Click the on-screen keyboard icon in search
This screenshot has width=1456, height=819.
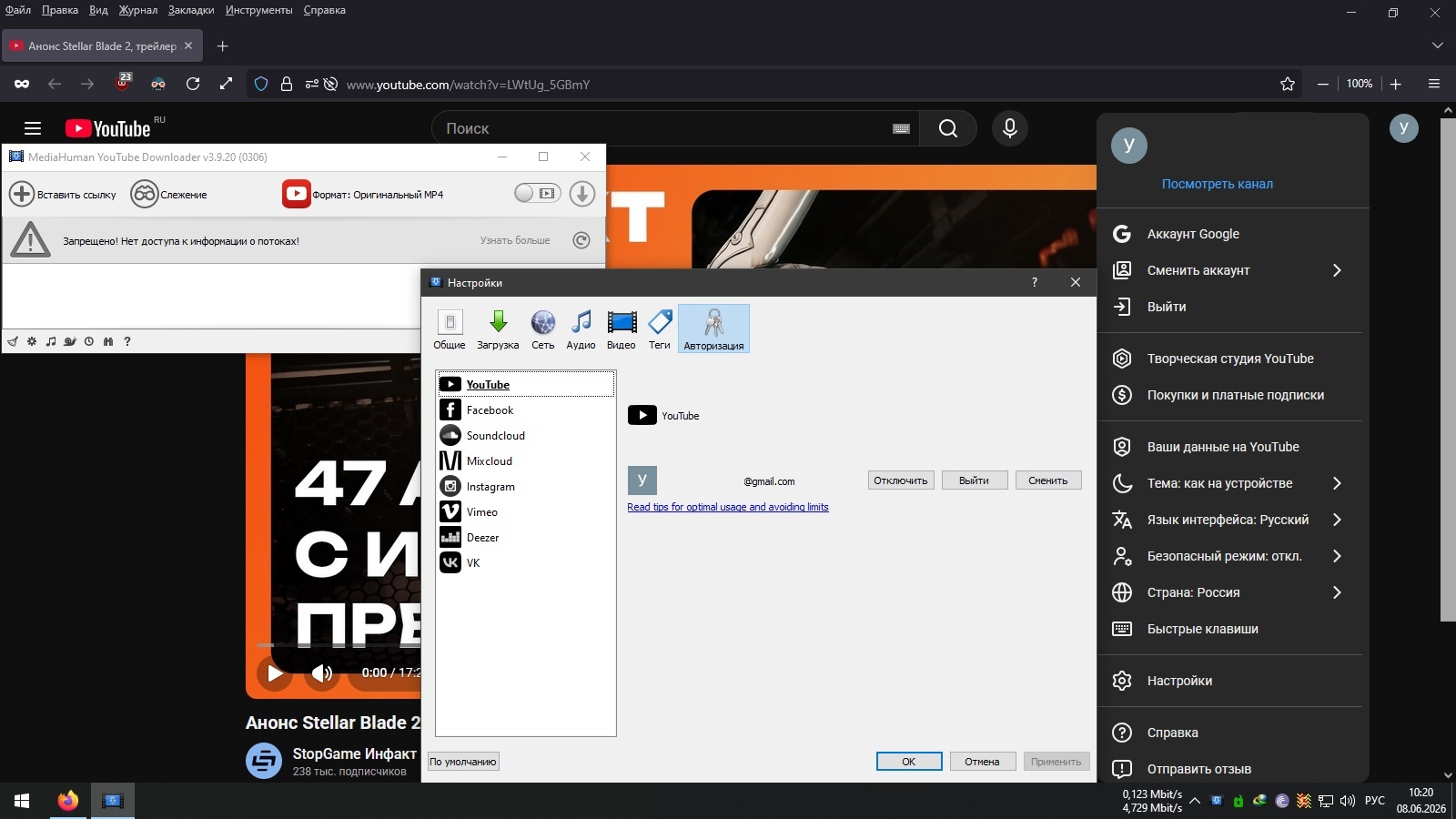(x=901, y=128)
